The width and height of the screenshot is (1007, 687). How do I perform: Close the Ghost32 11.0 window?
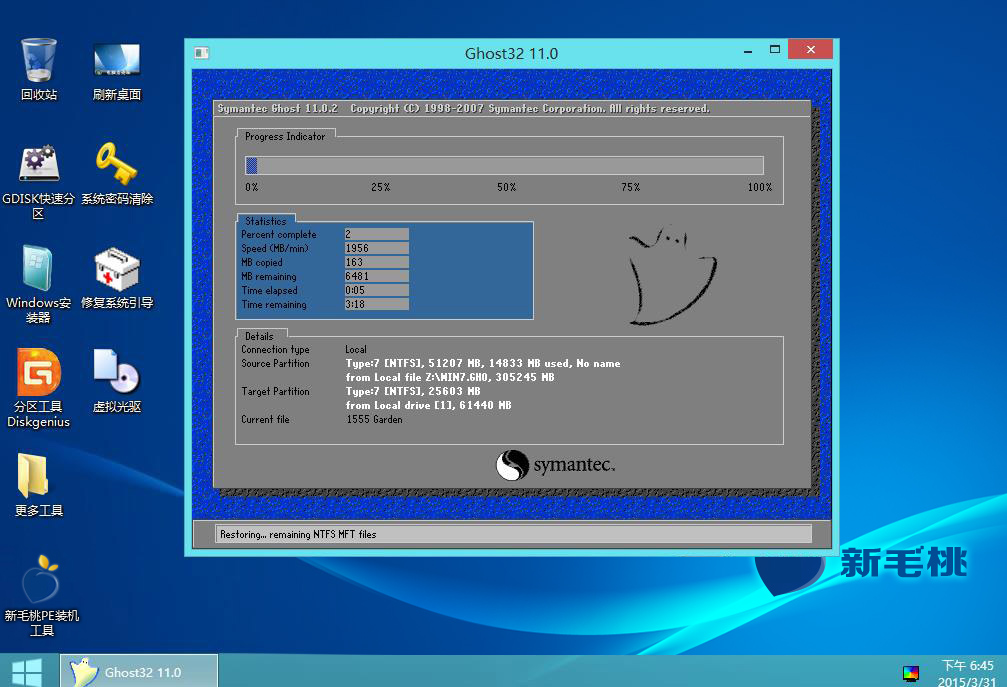[810, 49]
